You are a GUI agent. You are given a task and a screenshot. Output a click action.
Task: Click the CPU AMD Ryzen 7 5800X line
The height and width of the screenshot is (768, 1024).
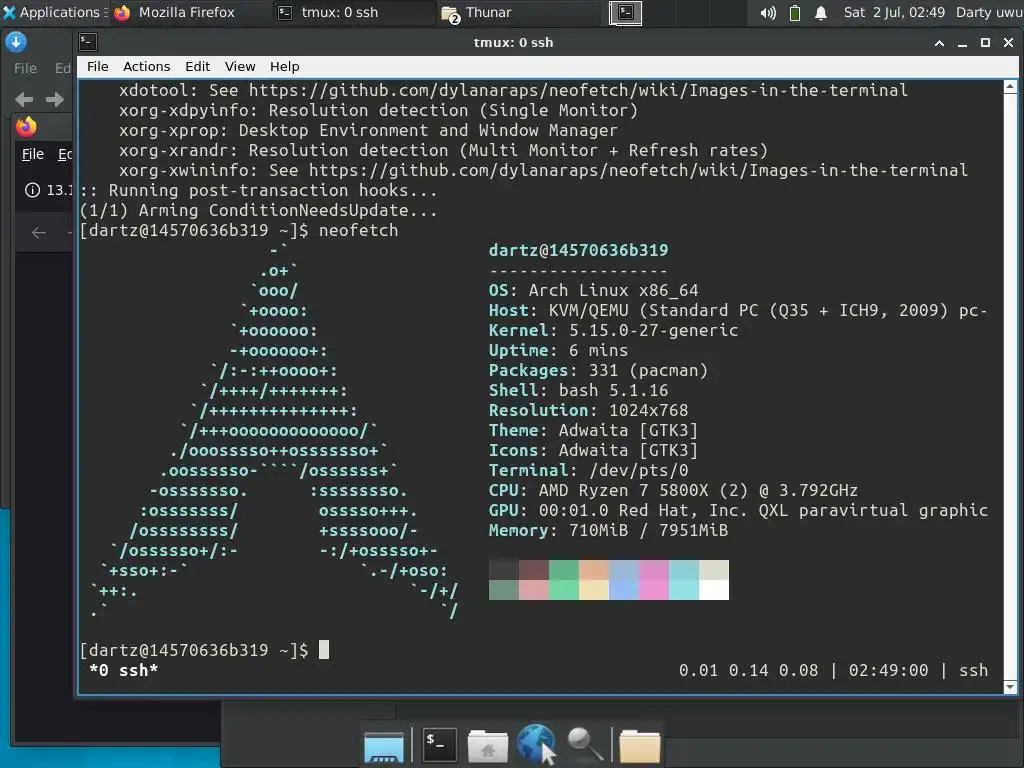pos(673,490)
